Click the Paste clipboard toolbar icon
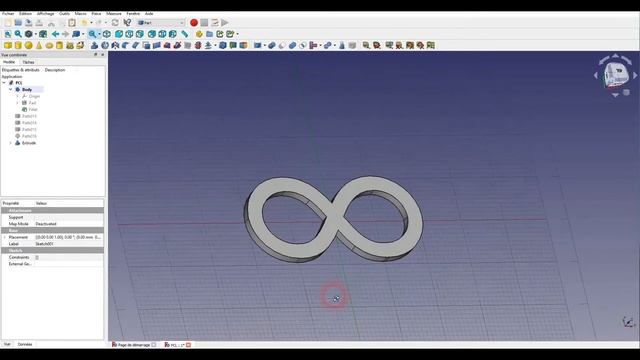Image resolution: width=640 pixels, height=360 pixels. coord(72,23)
